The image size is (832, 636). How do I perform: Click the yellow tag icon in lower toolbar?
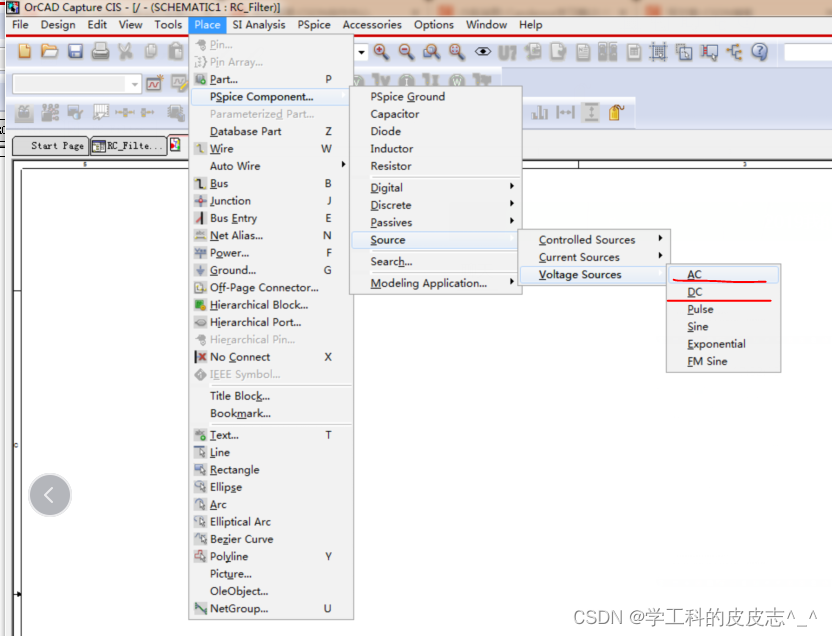pyautogui.click(x=616, y=112)
